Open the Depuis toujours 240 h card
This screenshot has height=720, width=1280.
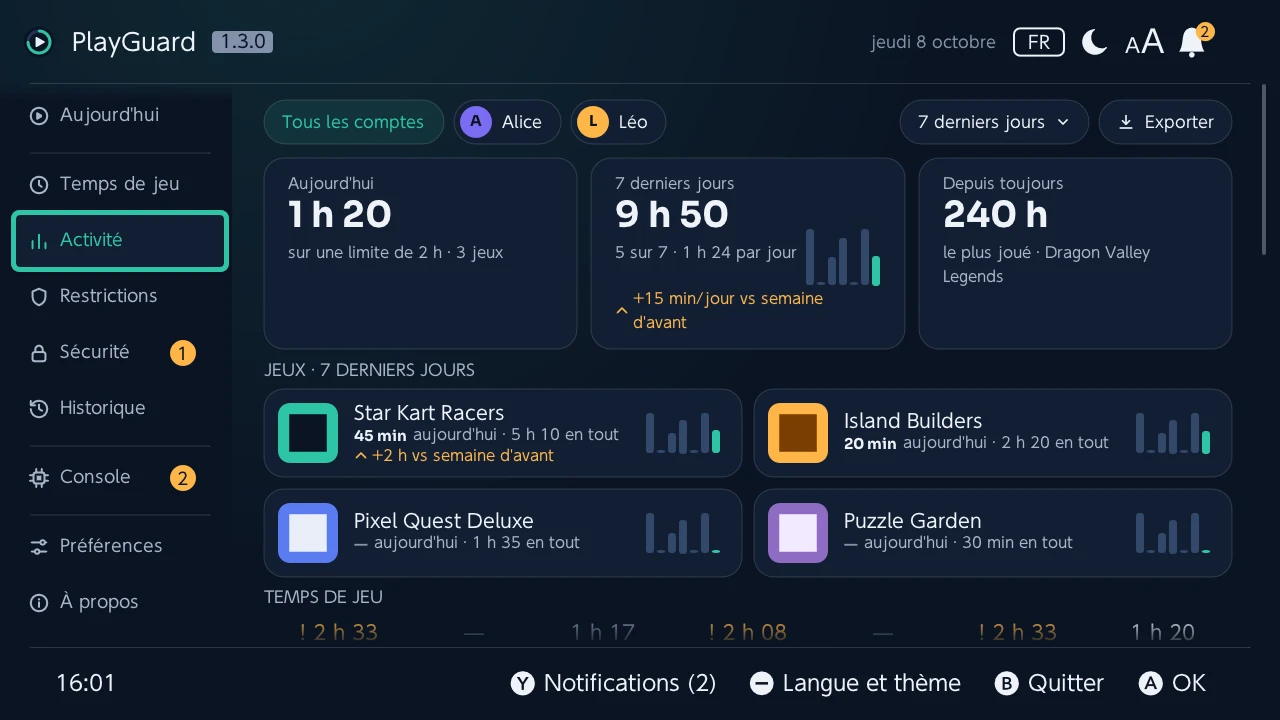(1075, 253)
